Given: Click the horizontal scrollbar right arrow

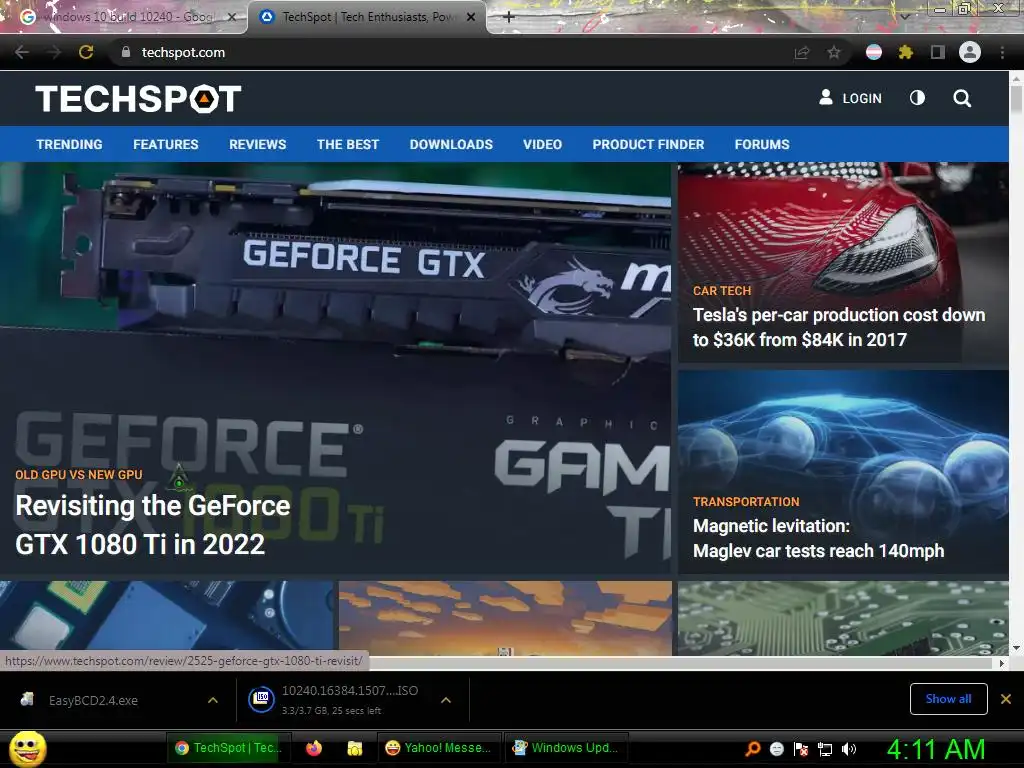Looking at the screenshot, I should coord(1002,663).
